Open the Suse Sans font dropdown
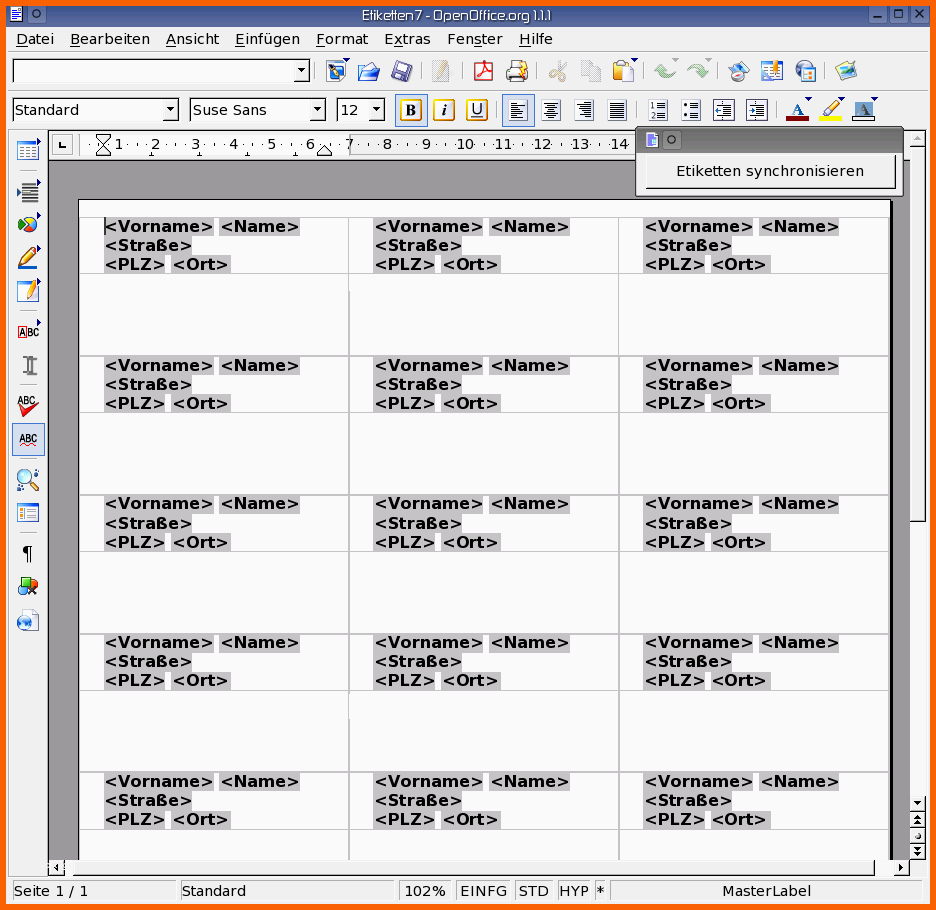Image resolution: width=936 pixels, height=910 pixels. (x=318, y=110)
